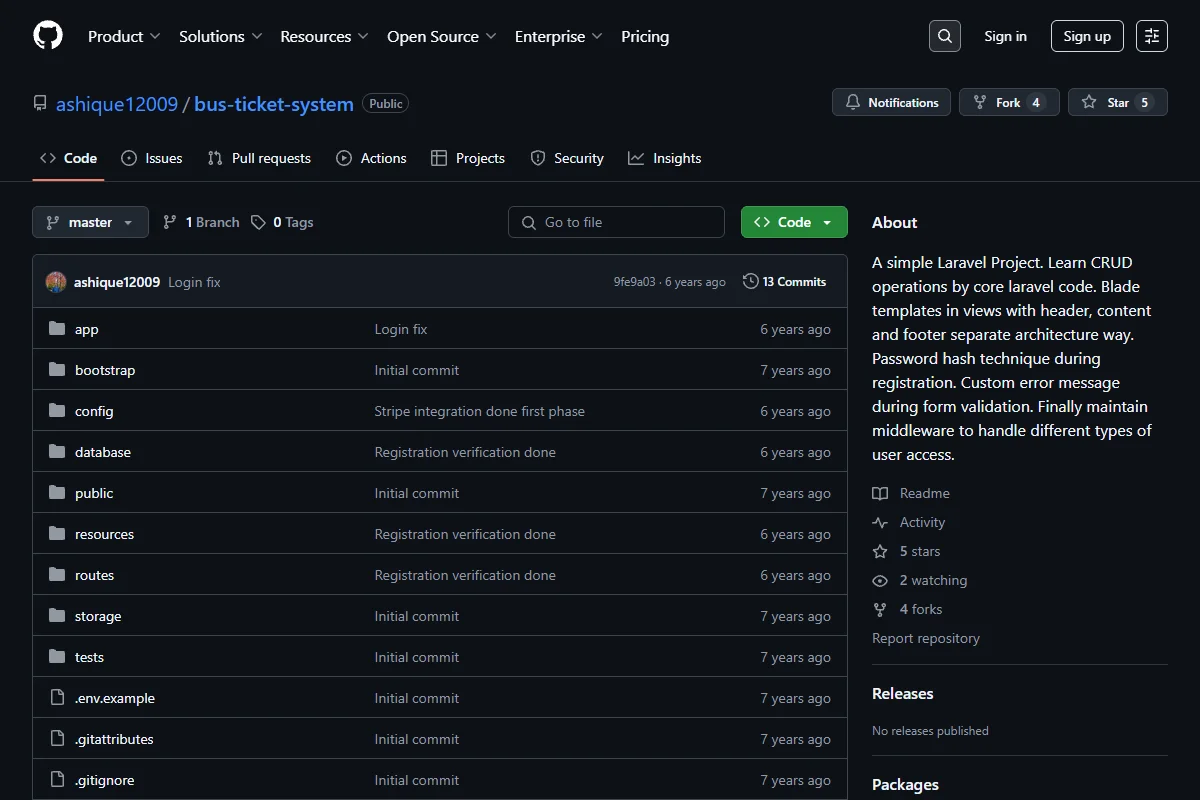Click the ashique12009 avatar image
The width and height of the screenshot is (1200, 800).
pyautogui.click(x=56, y=282)
